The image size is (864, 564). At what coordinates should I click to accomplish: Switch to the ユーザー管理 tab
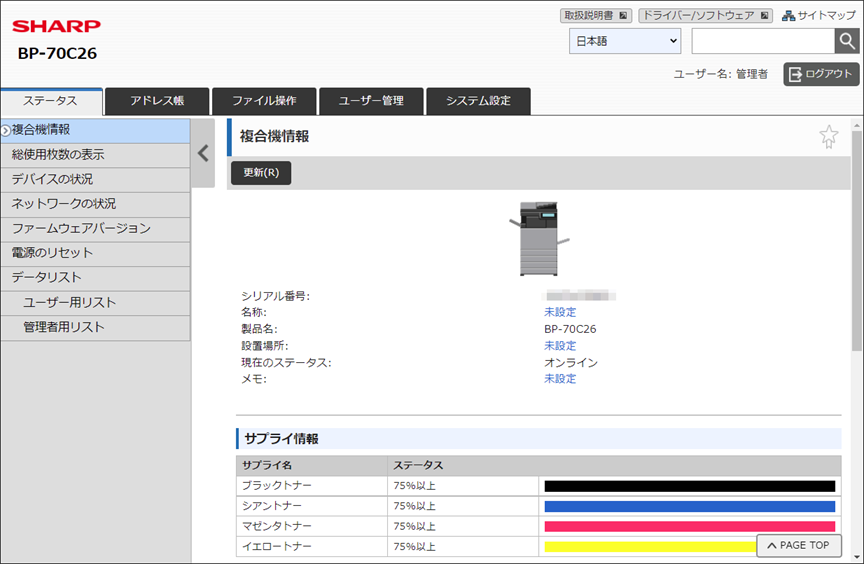(371, 101)
